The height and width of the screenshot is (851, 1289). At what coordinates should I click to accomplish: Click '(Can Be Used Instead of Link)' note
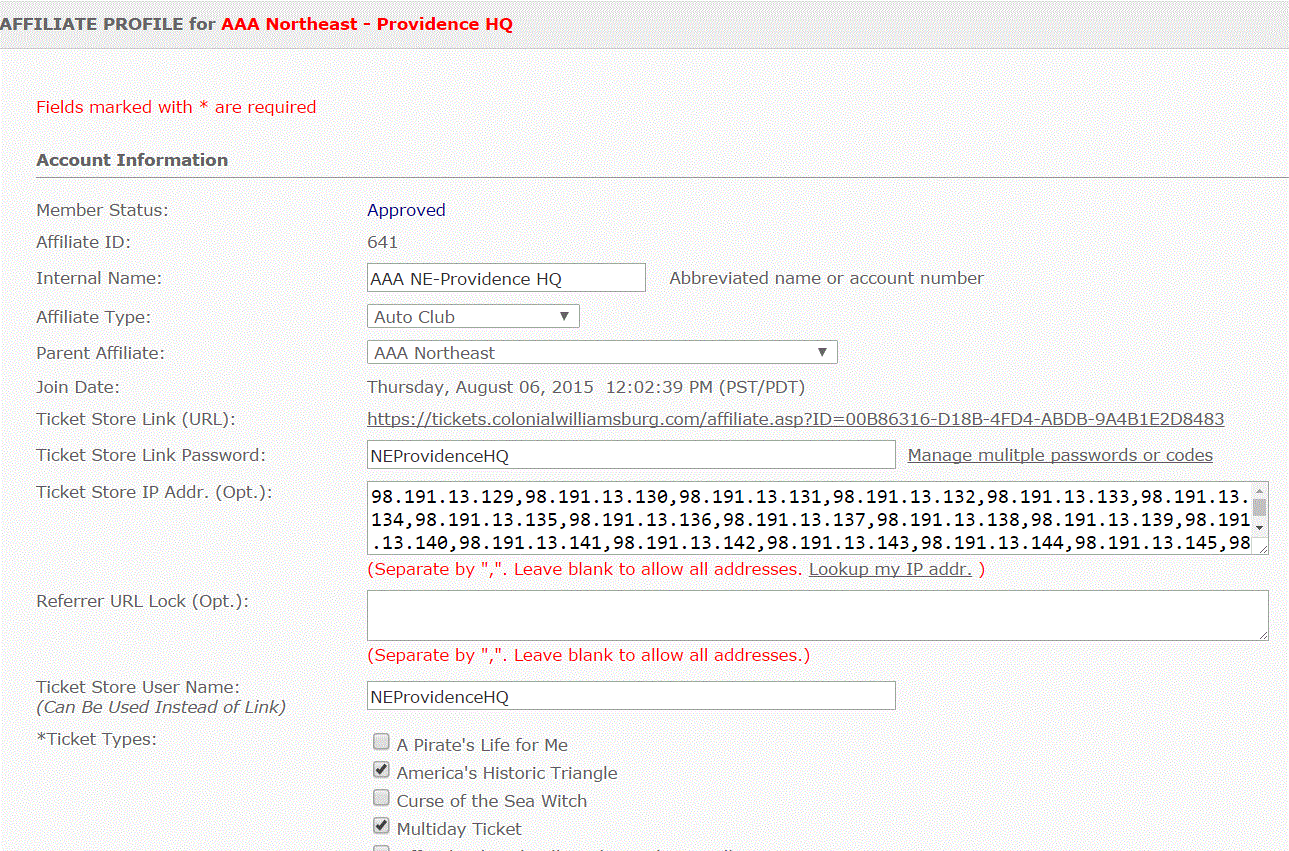tap(161, 707)
